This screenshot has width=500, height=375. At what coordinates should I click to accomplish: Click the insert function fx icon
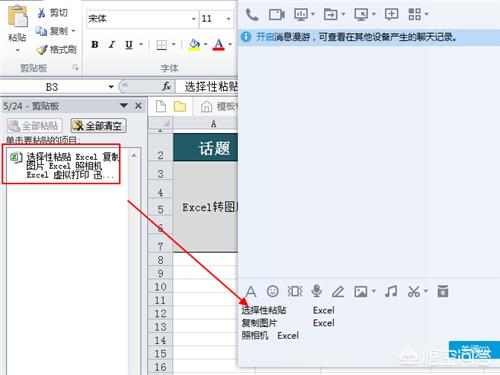coord(166,87)
